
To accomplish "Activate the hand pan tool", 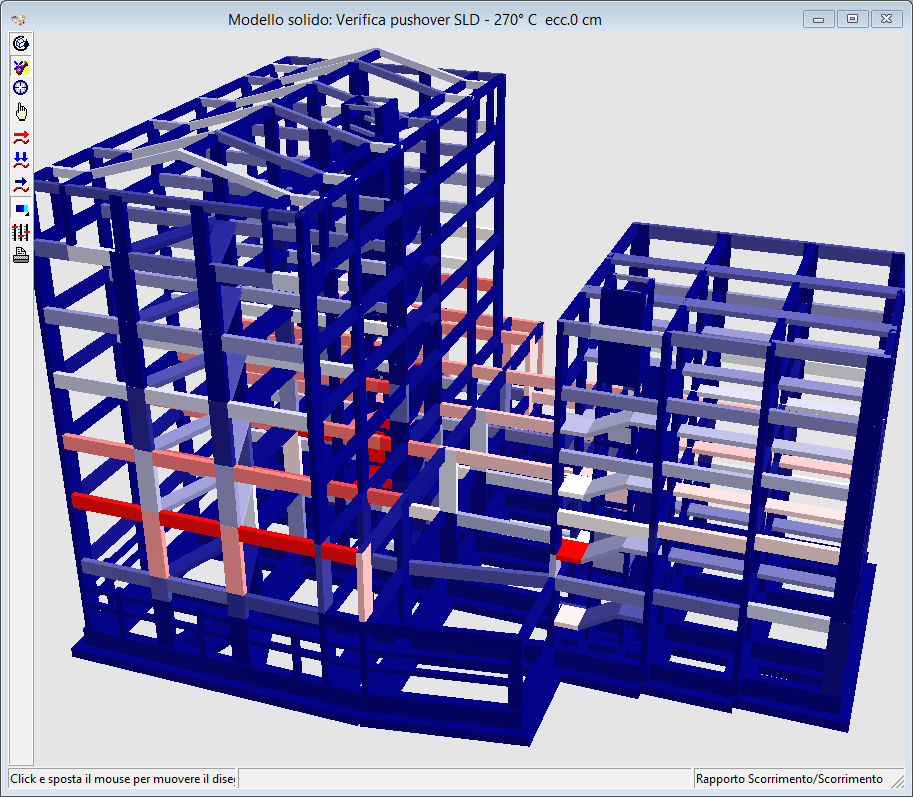I will (20, 111).
